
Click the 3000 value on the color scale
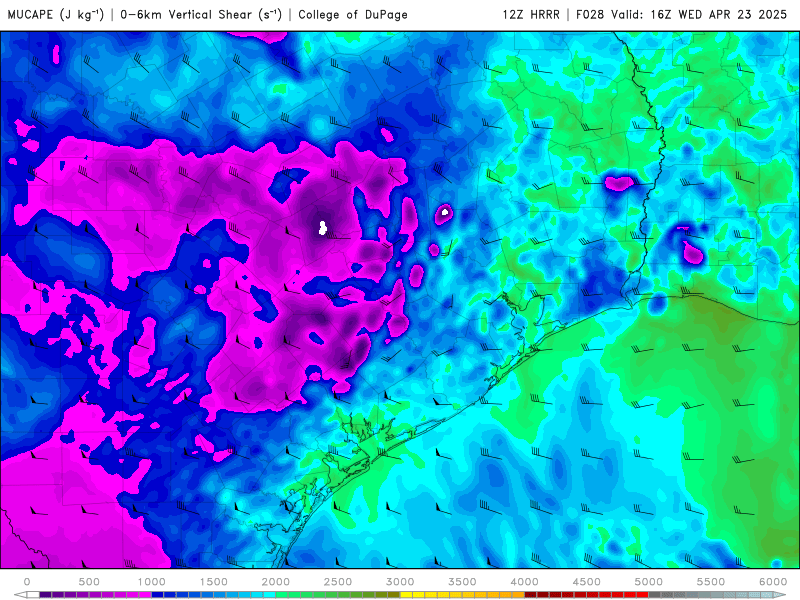(401, 582)
